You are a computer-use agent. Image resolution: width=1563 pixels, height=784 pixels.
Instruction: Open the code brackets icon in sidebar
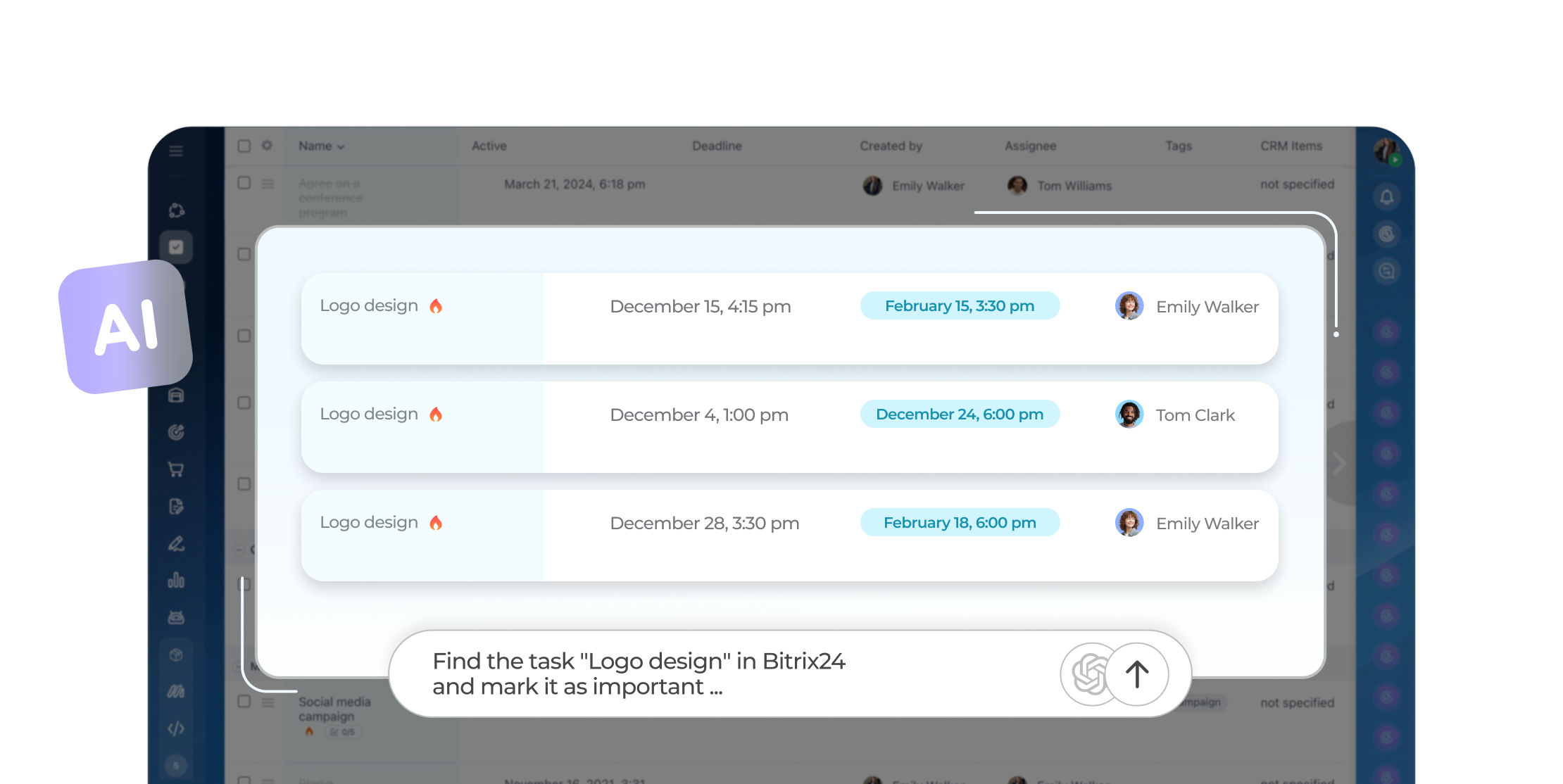tap(176, 728)
